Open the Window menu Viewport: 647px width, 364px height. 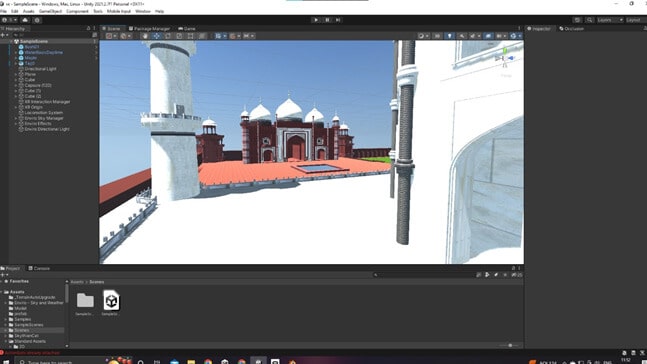143,11
